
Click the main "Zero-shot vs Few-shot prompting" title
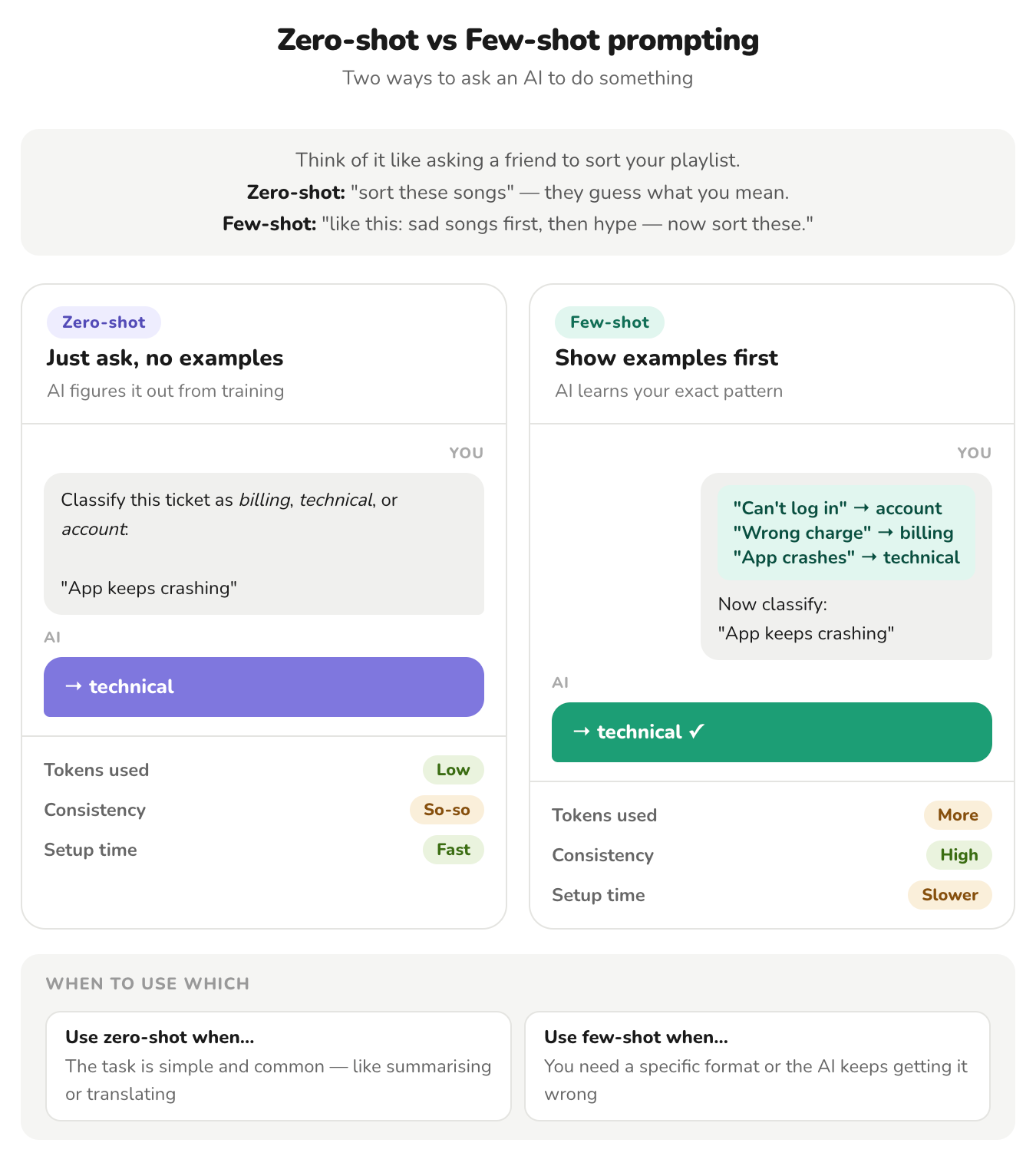pyautogui.click(x=518, y=40)
